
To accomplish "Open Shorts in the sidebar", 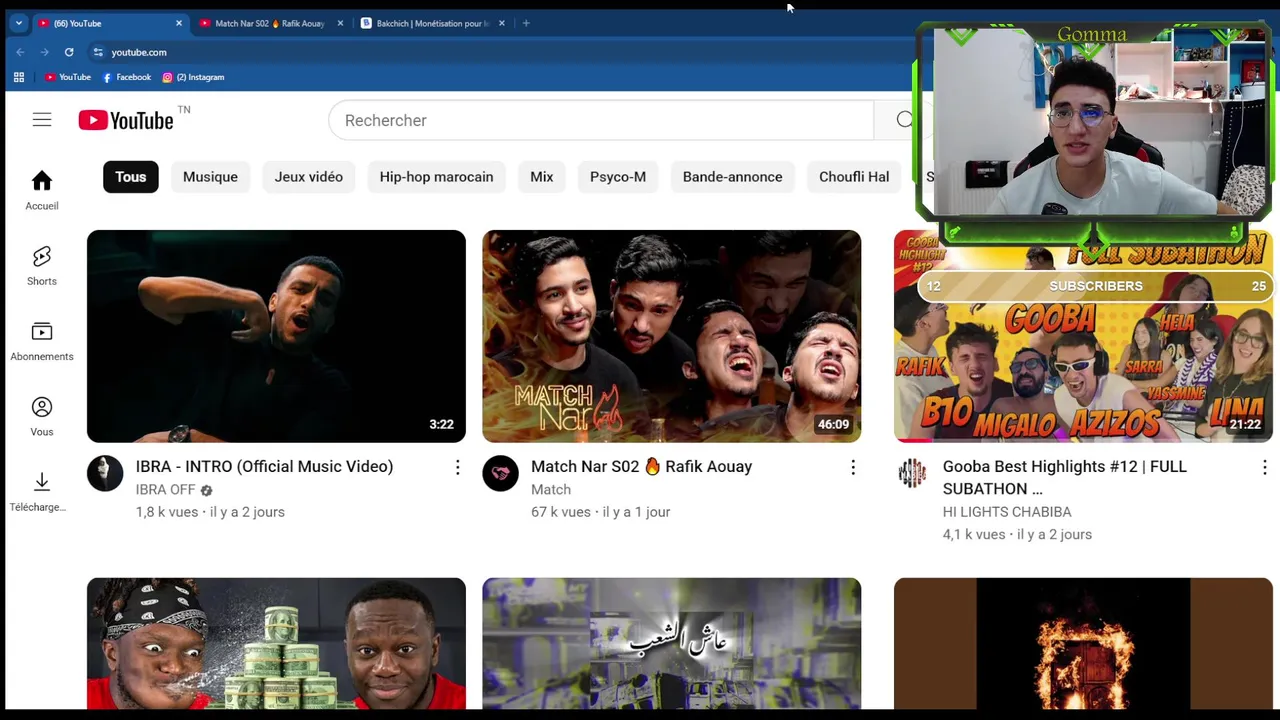I will pyautogui.click(x=42, y=266).
